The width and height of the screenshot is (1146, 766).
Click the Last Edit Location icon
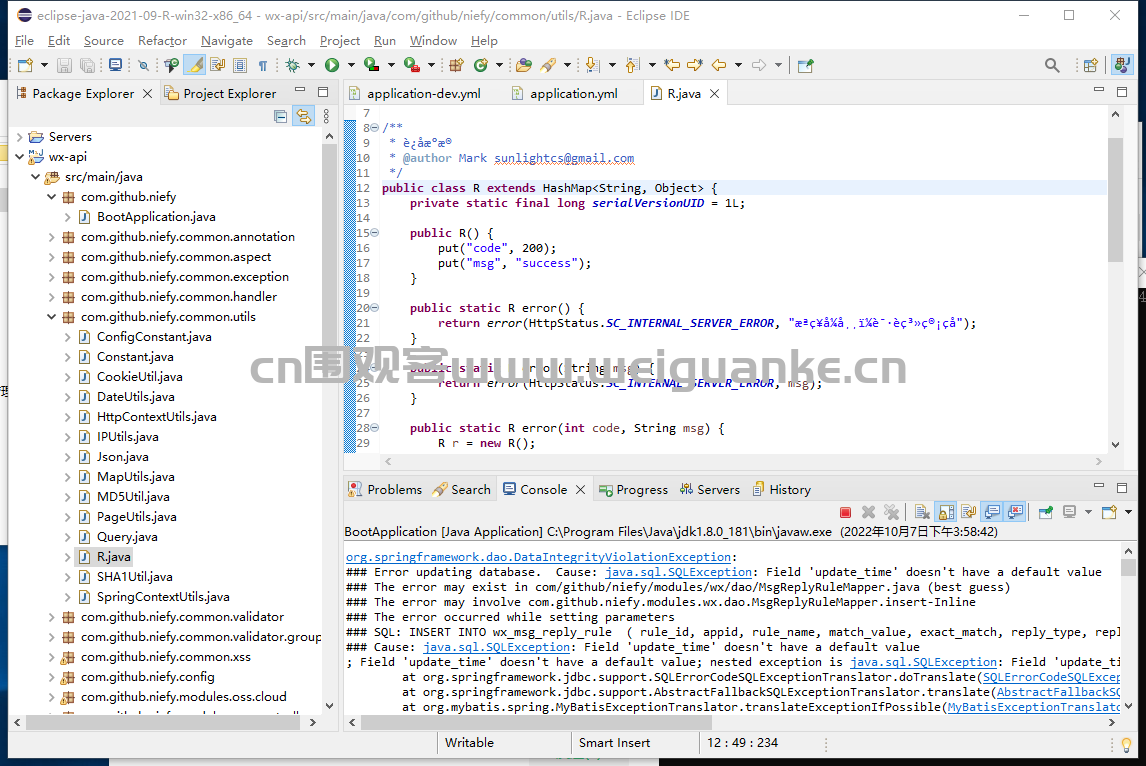[x=672, y=66]
